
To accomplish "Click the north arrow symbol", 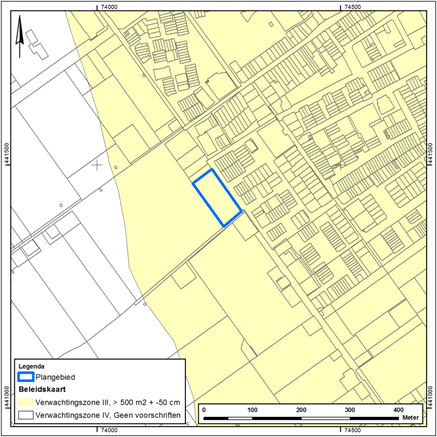I will pyautogui.click(x=20, y=36).
